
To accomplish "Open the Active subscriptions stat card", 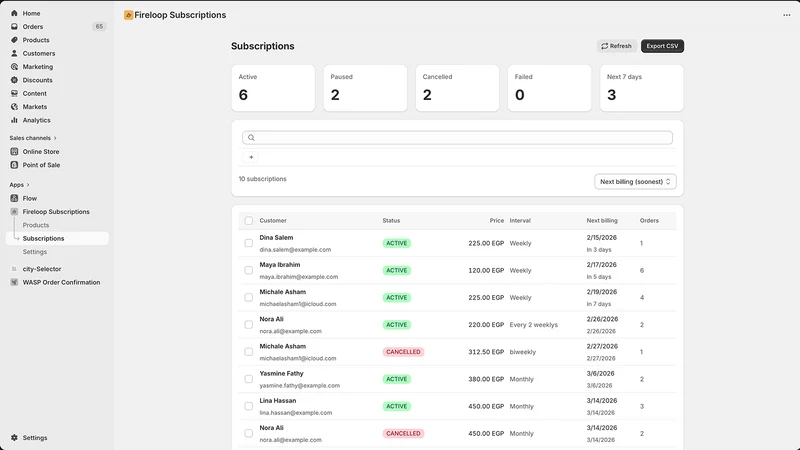I will 273,88.
